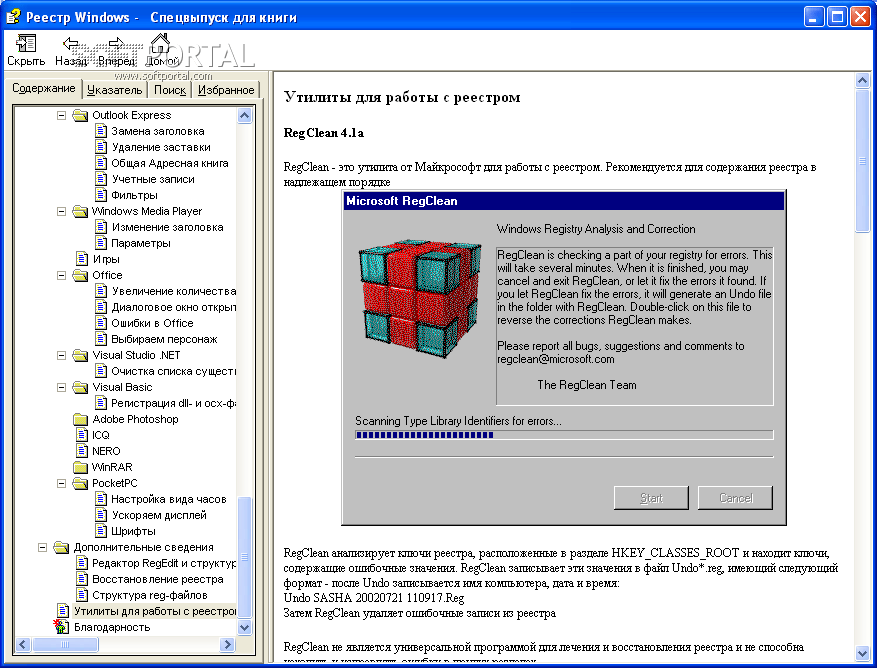The width and height of the screenshot is (877, 668).
Task: Click the Windows Media Player folder icon
Action: 81,211
